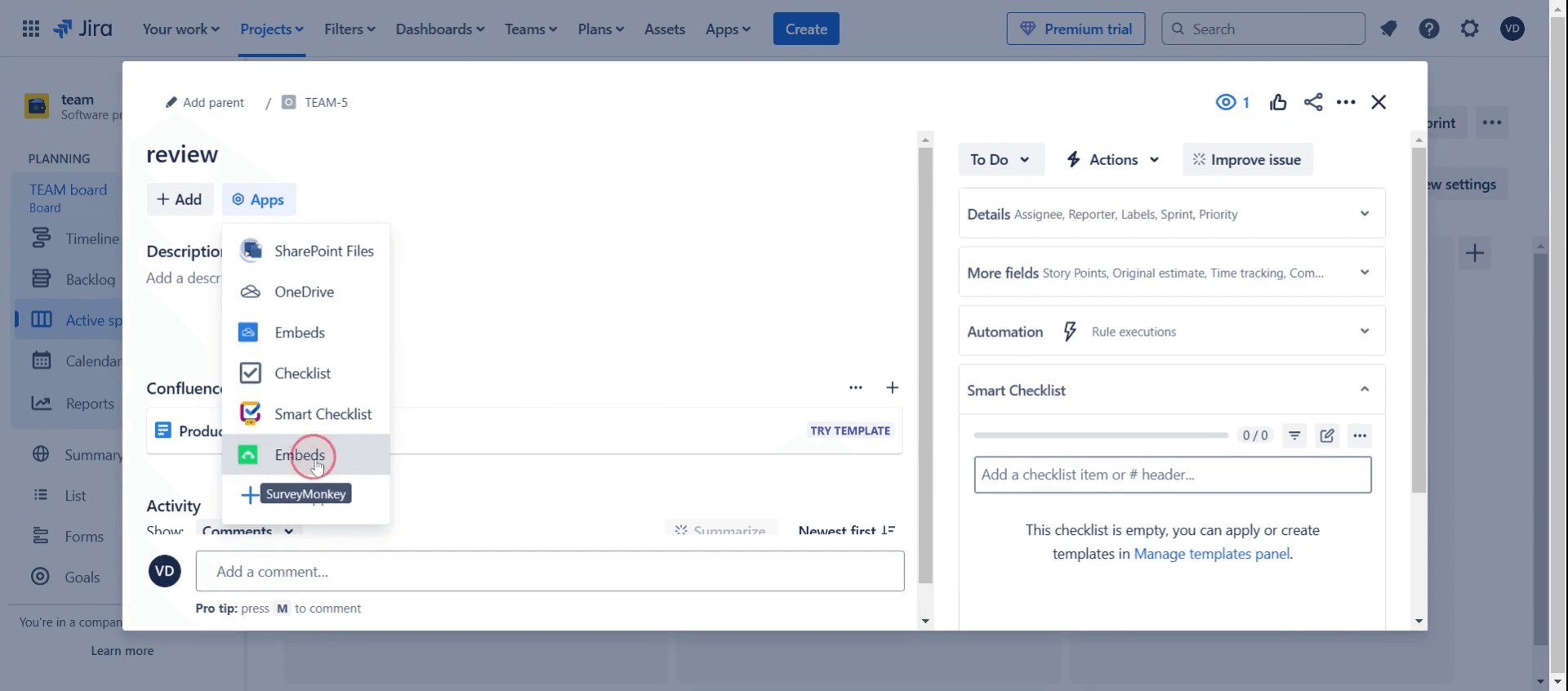This screenshot has width=1568, height=691.
Task: Collapse the Smart Checklist panel
Action: coord(1365,390)
